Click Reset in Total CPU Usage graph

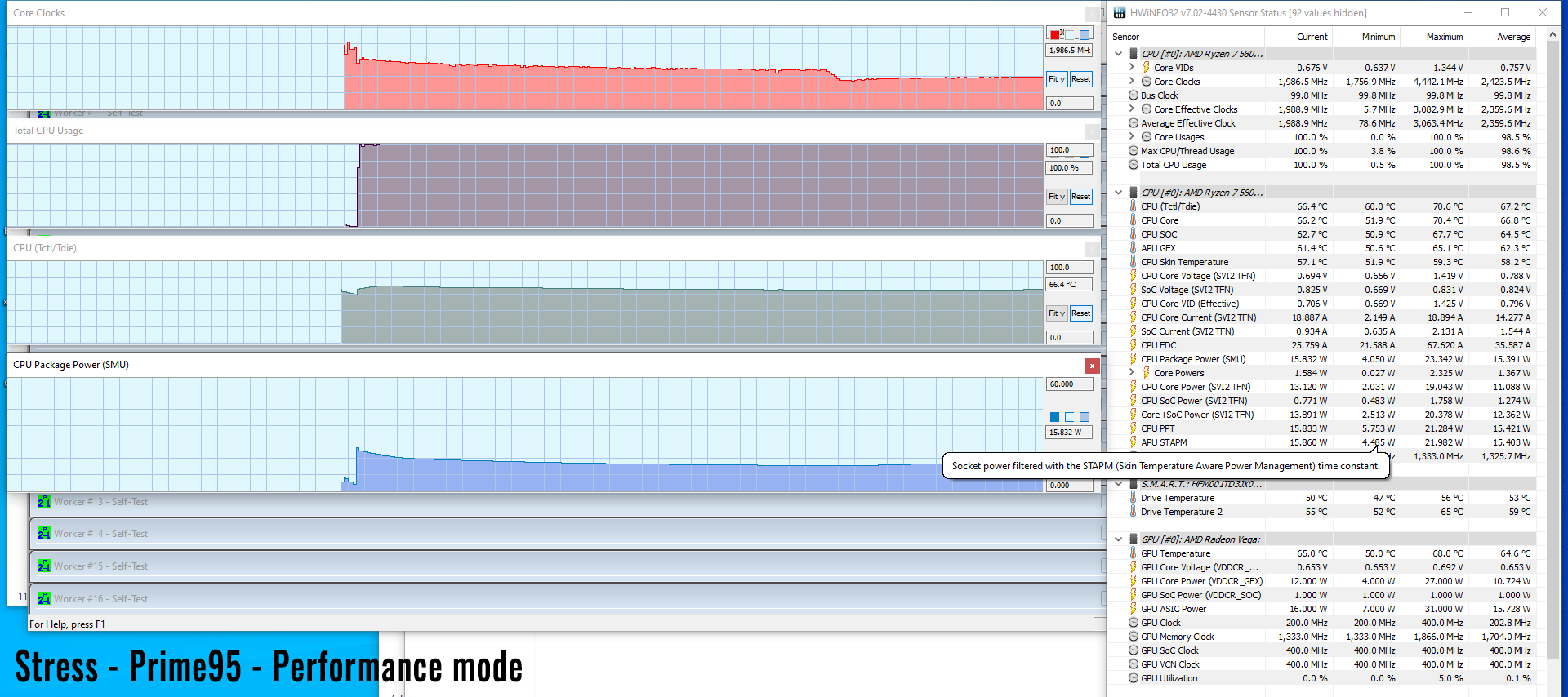click(1081, 197)
